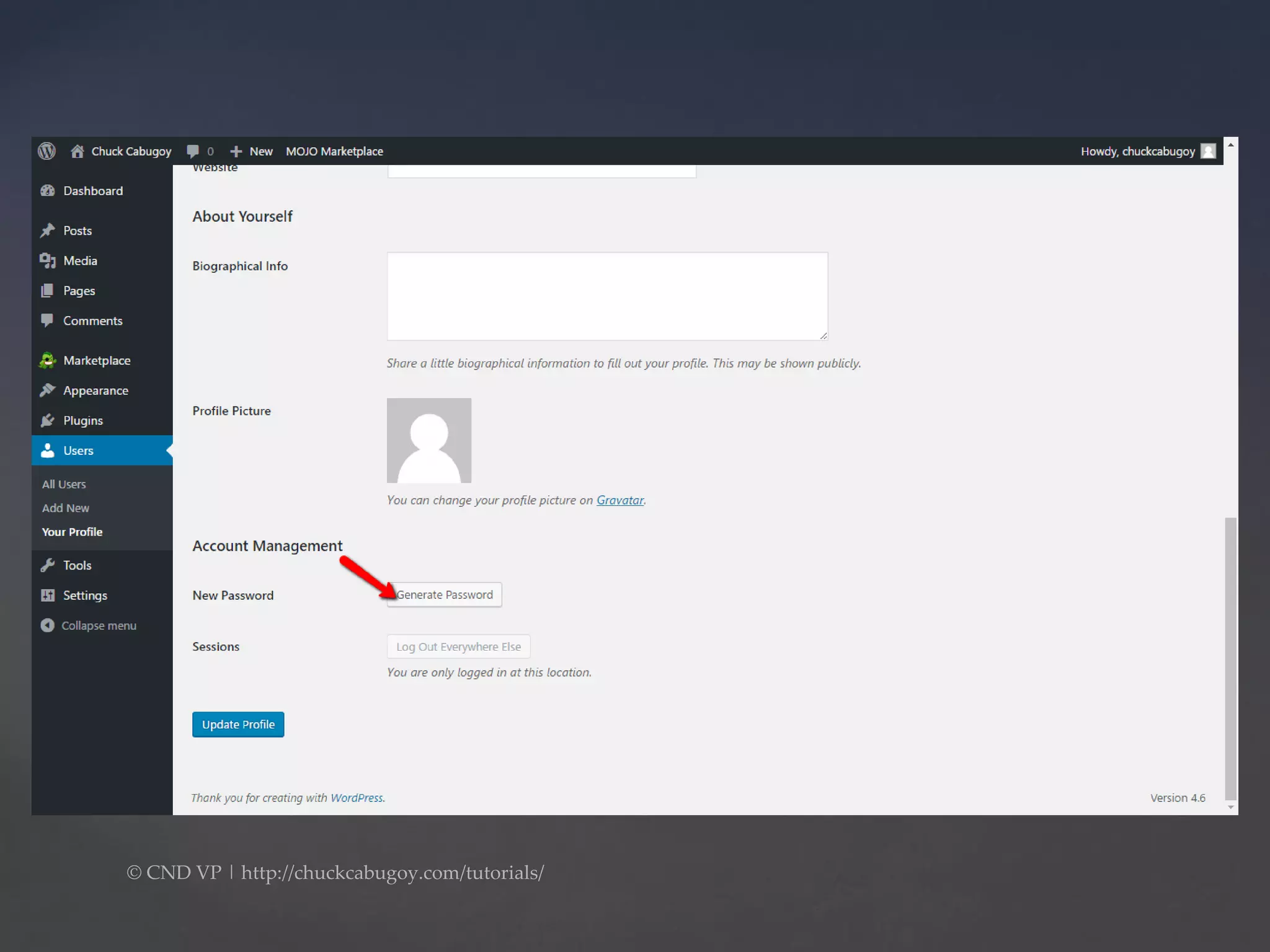Open the Pages menu
The height and width of the screenshot is (952, 1270).
(102, 291)
